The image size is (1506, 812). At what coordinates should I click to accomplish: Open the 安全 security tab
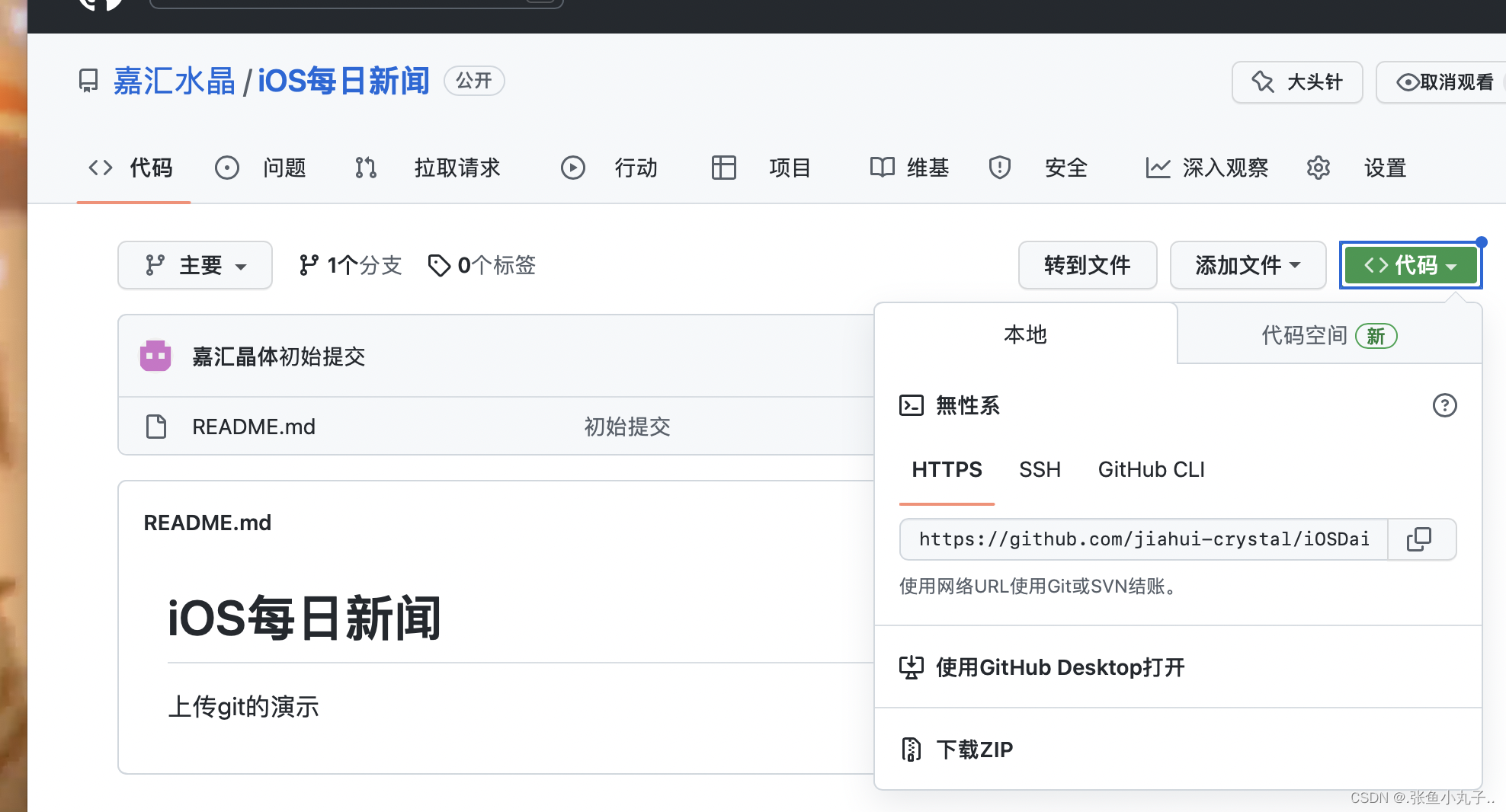pyautogui.click(x=1038, y=168)
